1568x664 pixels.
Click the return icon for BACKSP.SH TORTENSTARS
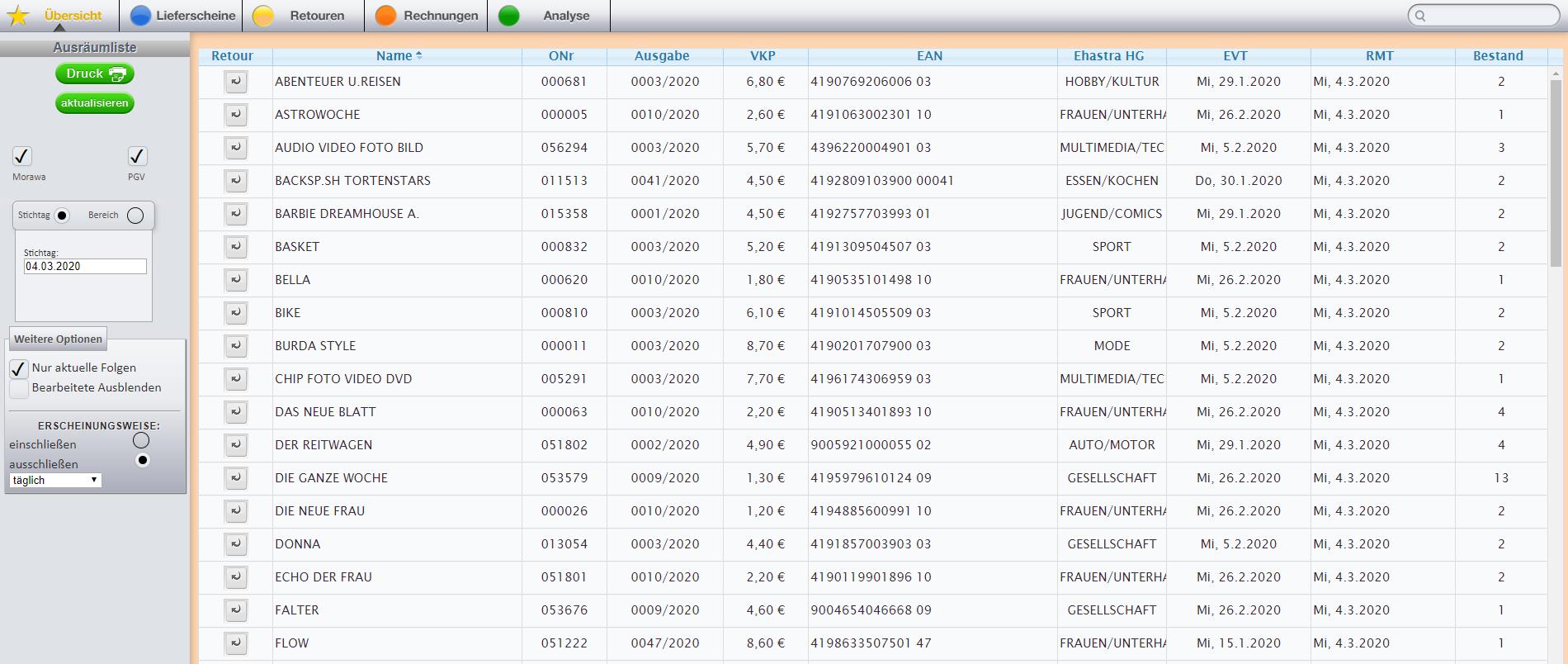(236, 181)
